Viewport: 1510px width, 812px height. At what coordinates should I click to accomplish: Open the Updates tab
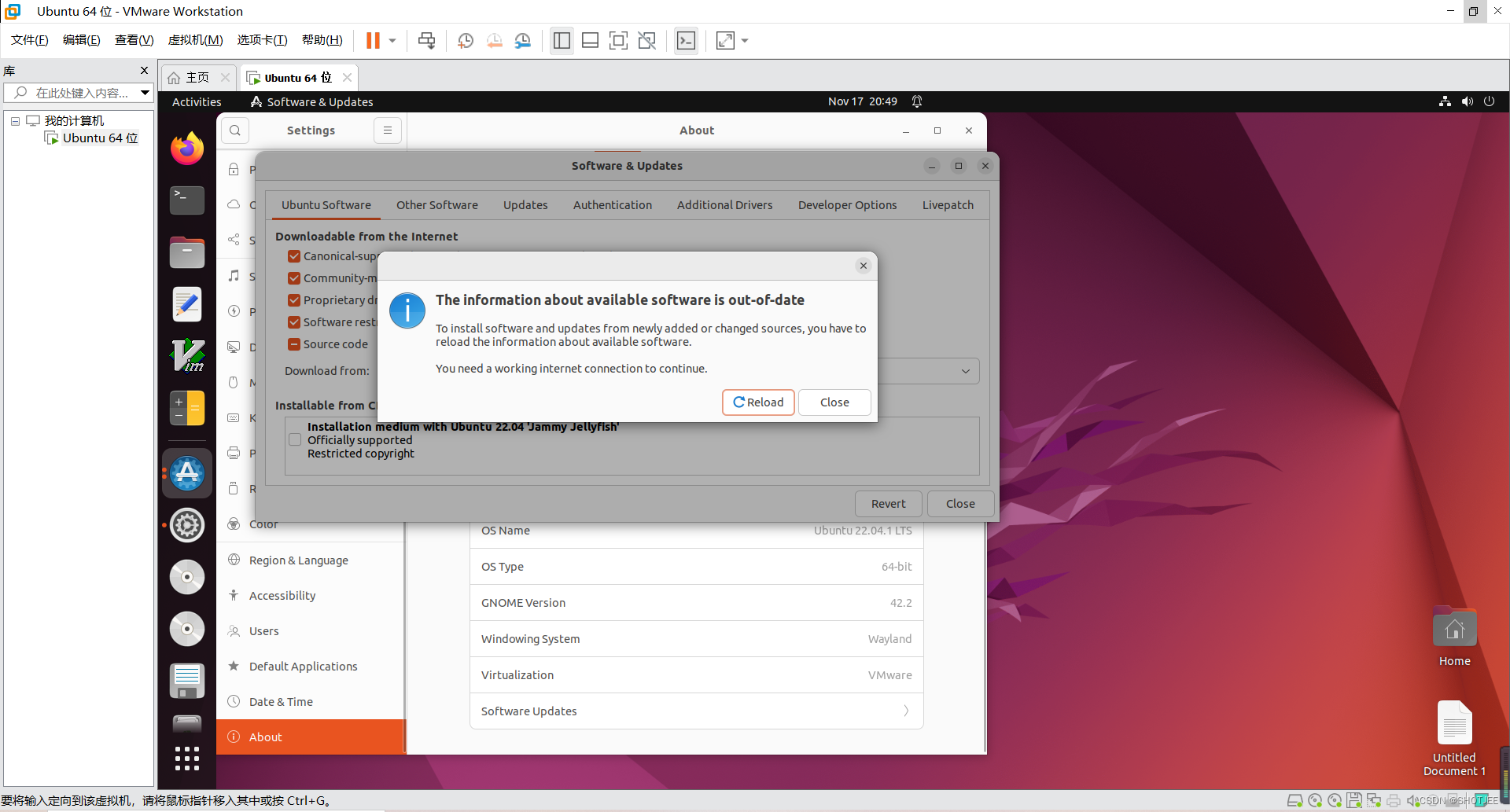point(525,205)
